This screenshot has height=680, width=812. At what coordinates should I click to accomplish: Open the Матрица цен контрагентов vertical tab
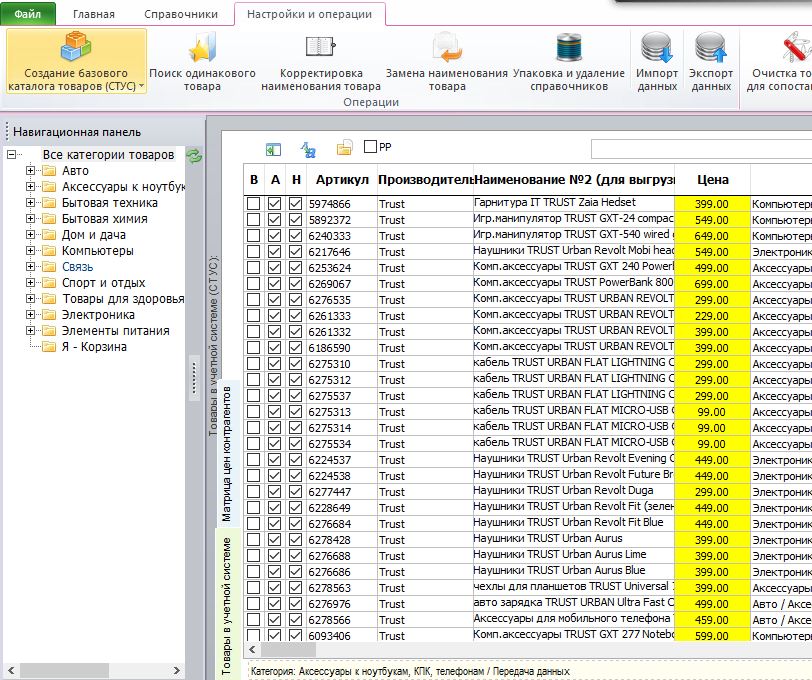227,454
